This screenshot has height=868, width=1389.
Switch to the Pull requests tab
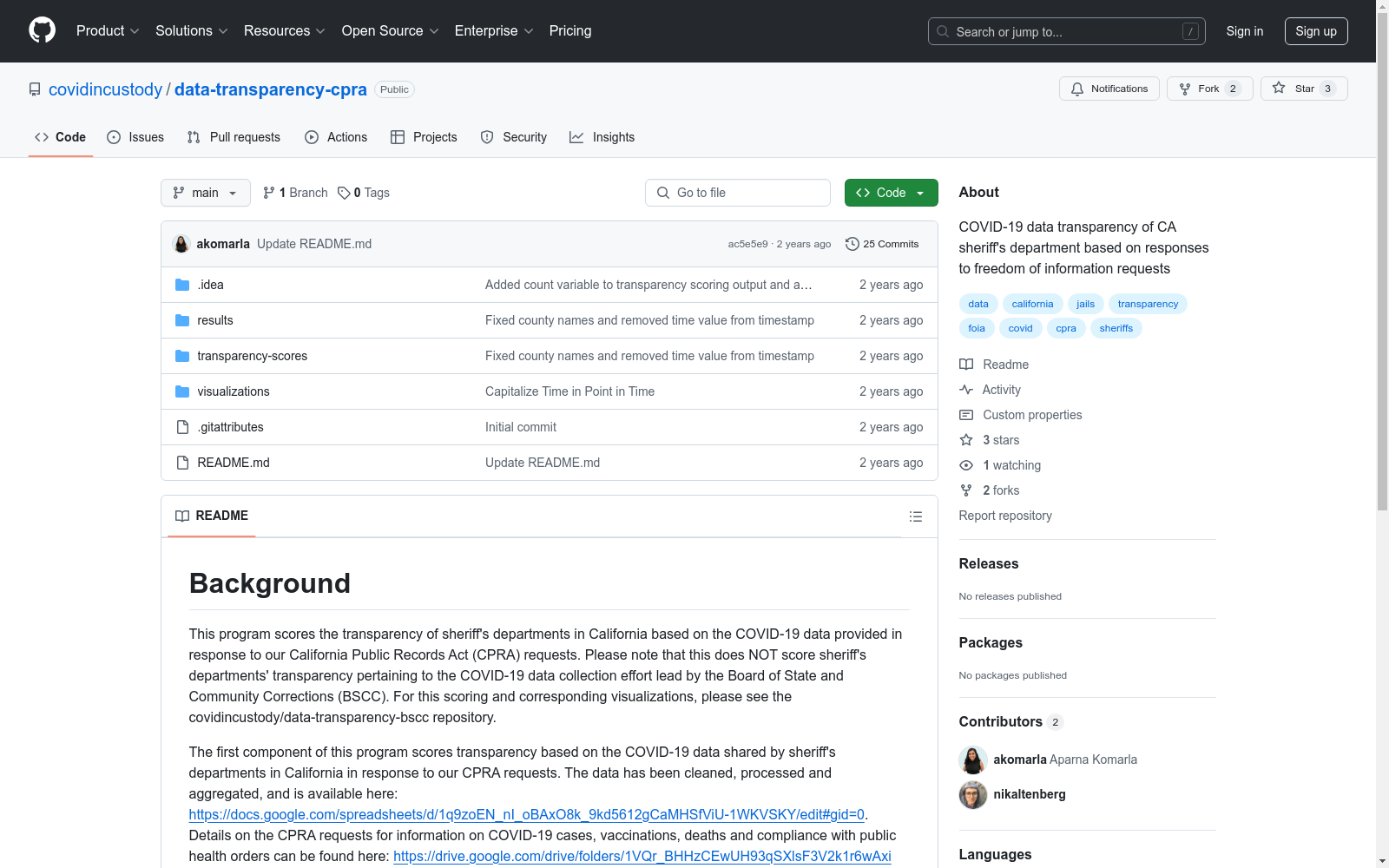234,137
